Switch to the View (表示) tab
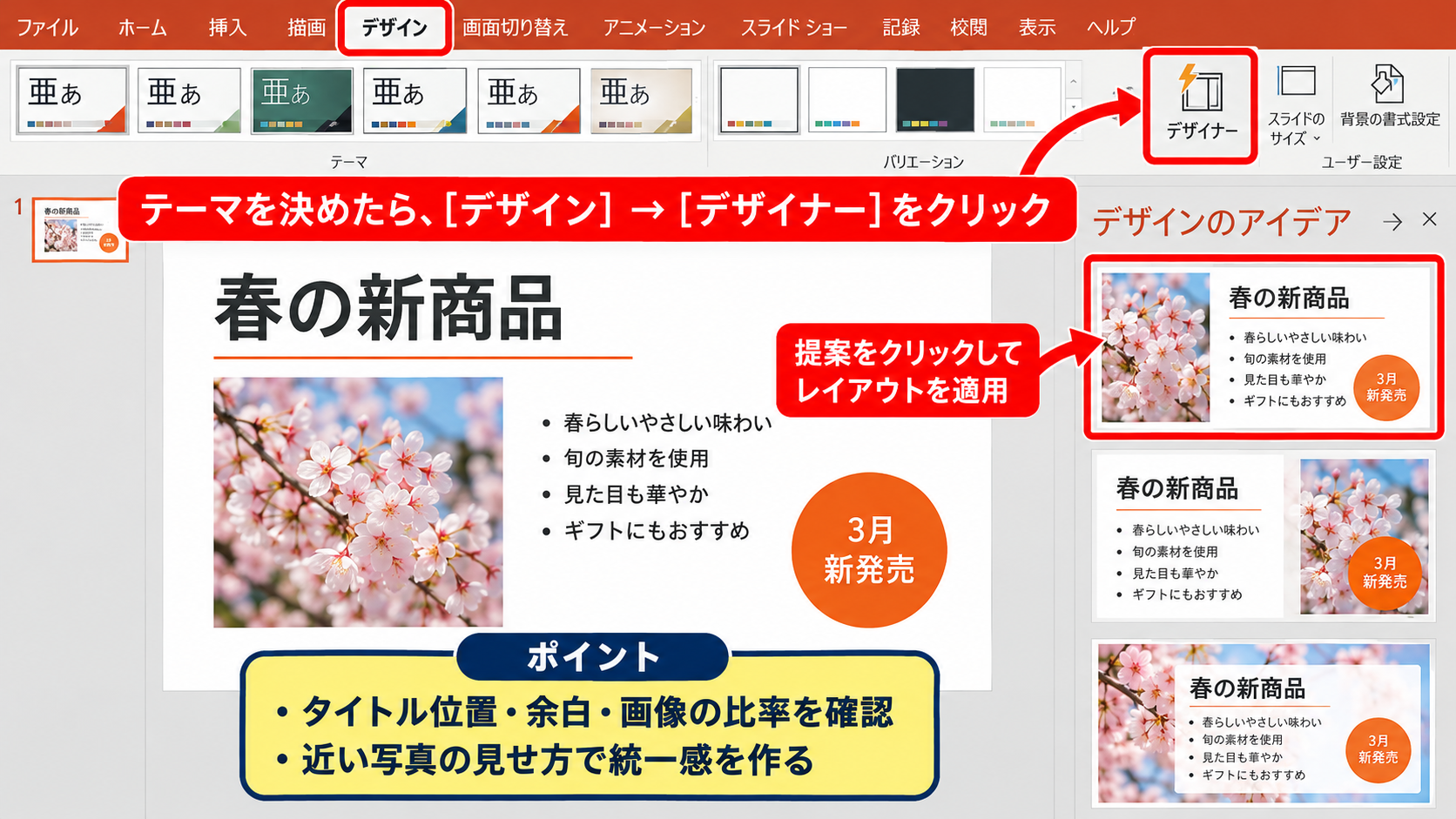This screenshot has height=819, width=1456. pos(1037,27)
